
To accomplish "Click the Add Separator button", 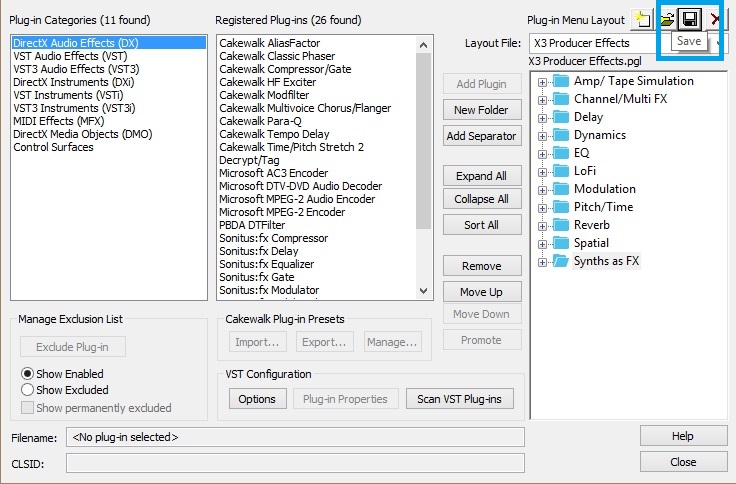I will 482,136.
